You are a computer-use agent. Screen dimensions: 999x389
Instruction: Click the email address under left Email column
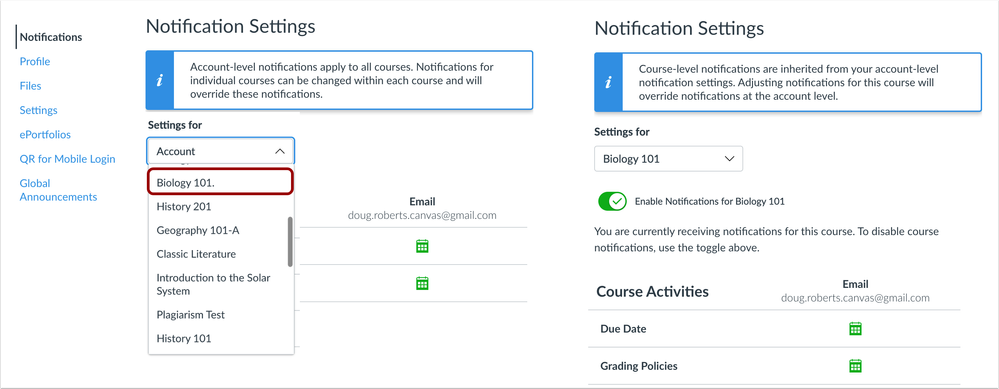point(422,215)
